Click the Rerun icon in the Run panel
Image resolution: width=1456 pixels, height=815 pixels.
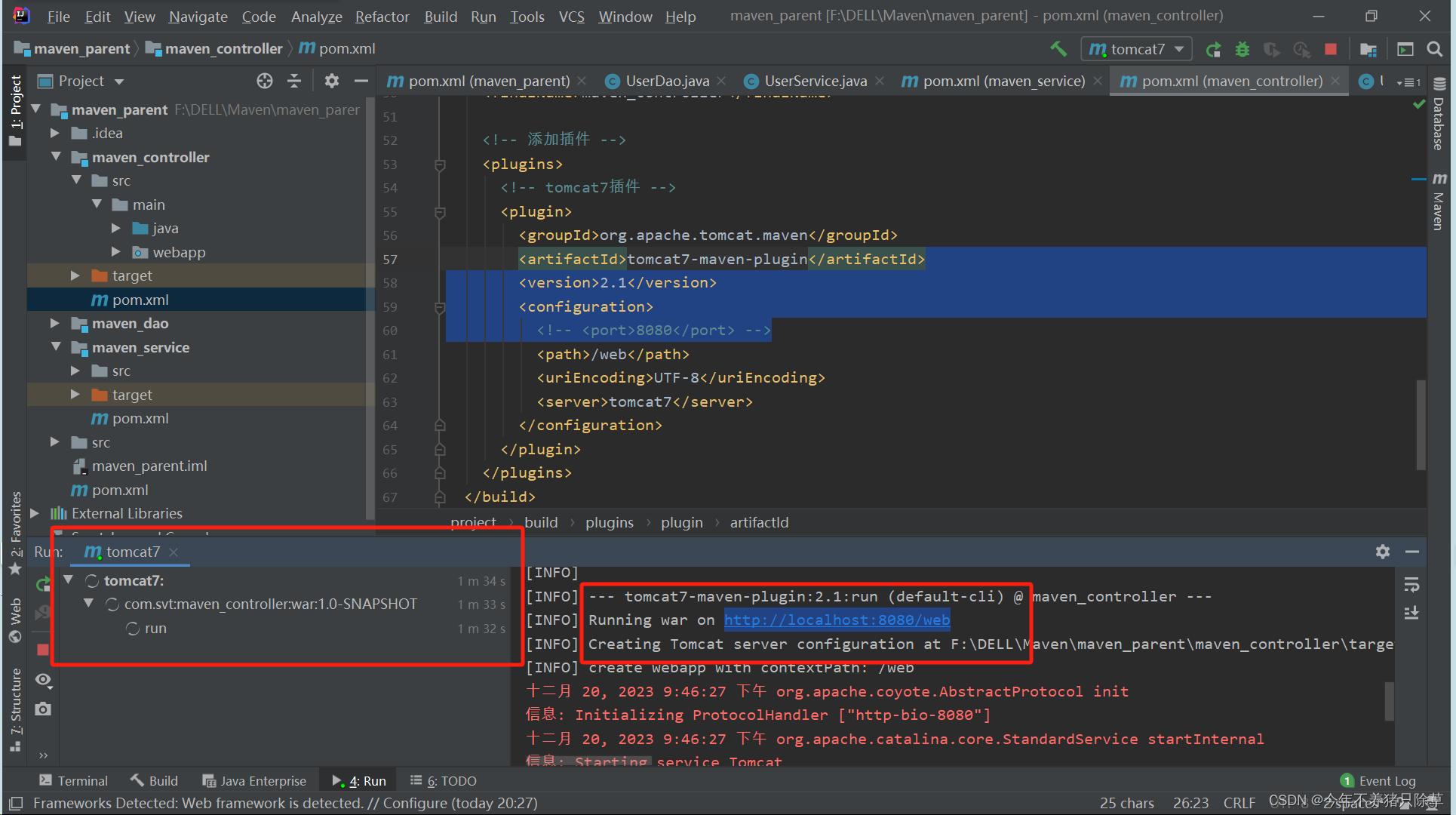43,583
